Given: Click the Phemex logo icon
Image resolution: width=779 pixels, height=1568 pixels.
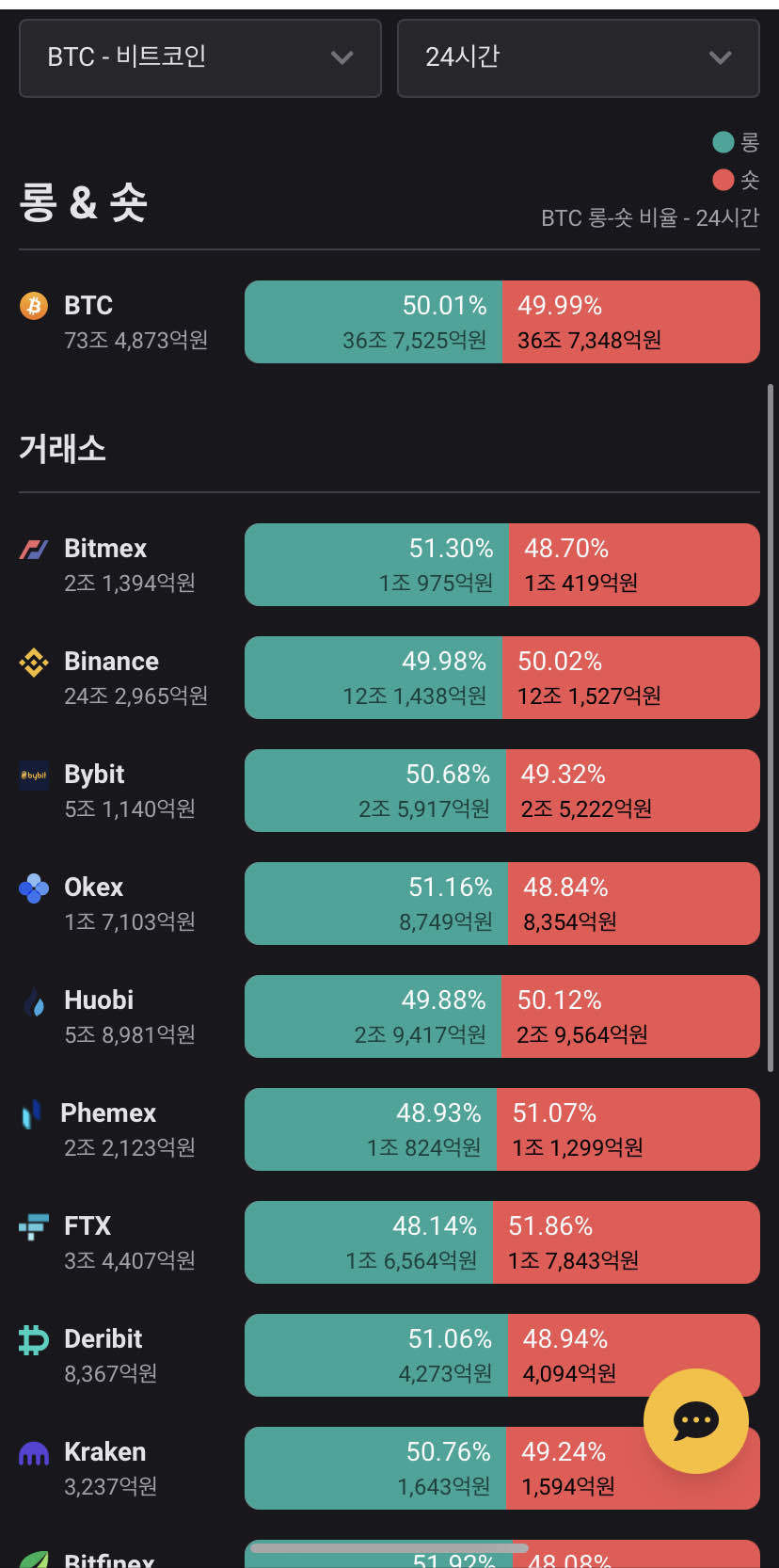Looking at the screenshot, I should 33,1112.
